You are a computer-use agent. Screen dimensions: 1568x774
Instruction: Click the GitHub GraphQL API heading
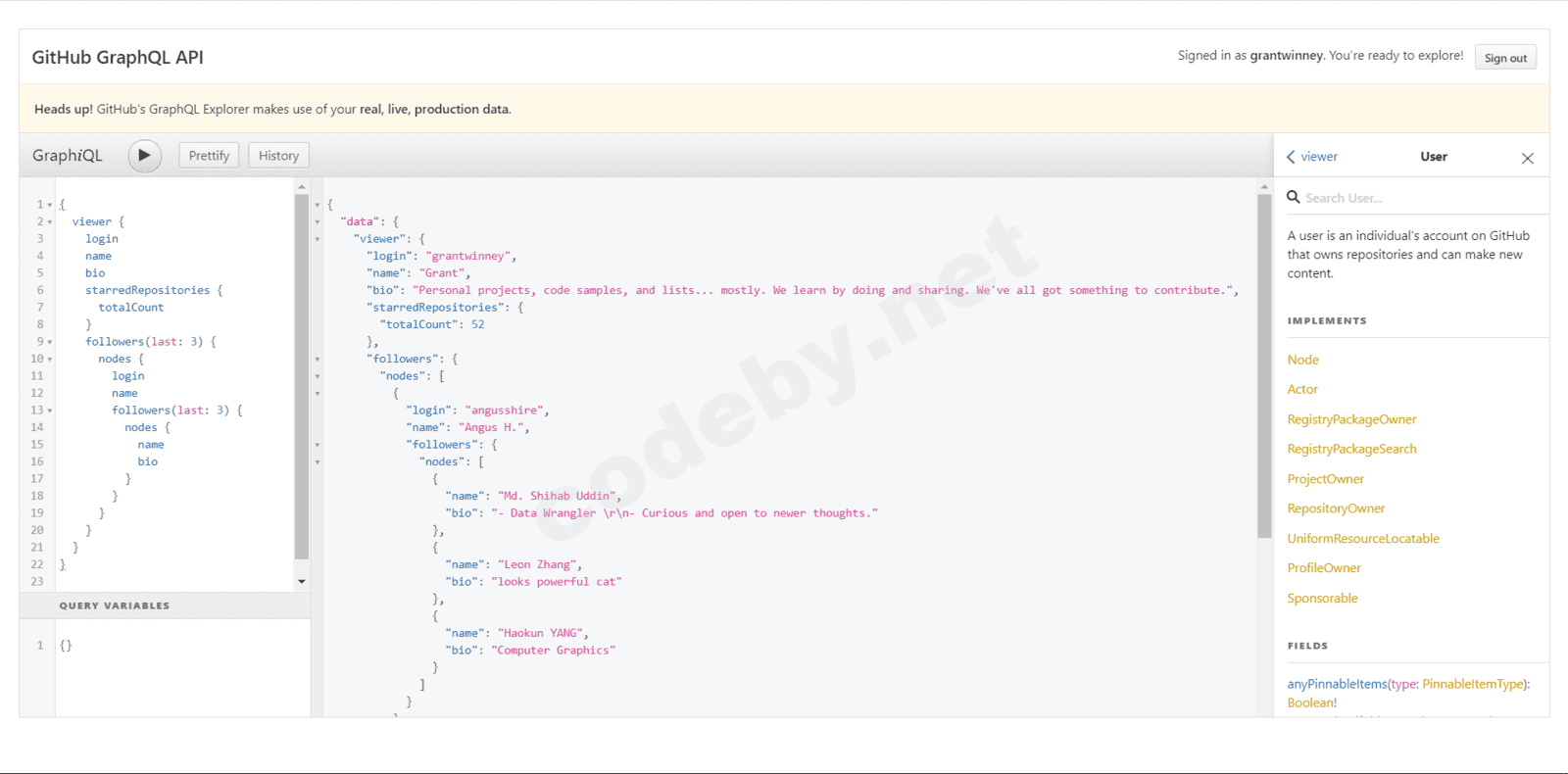(x=118, y=57)
